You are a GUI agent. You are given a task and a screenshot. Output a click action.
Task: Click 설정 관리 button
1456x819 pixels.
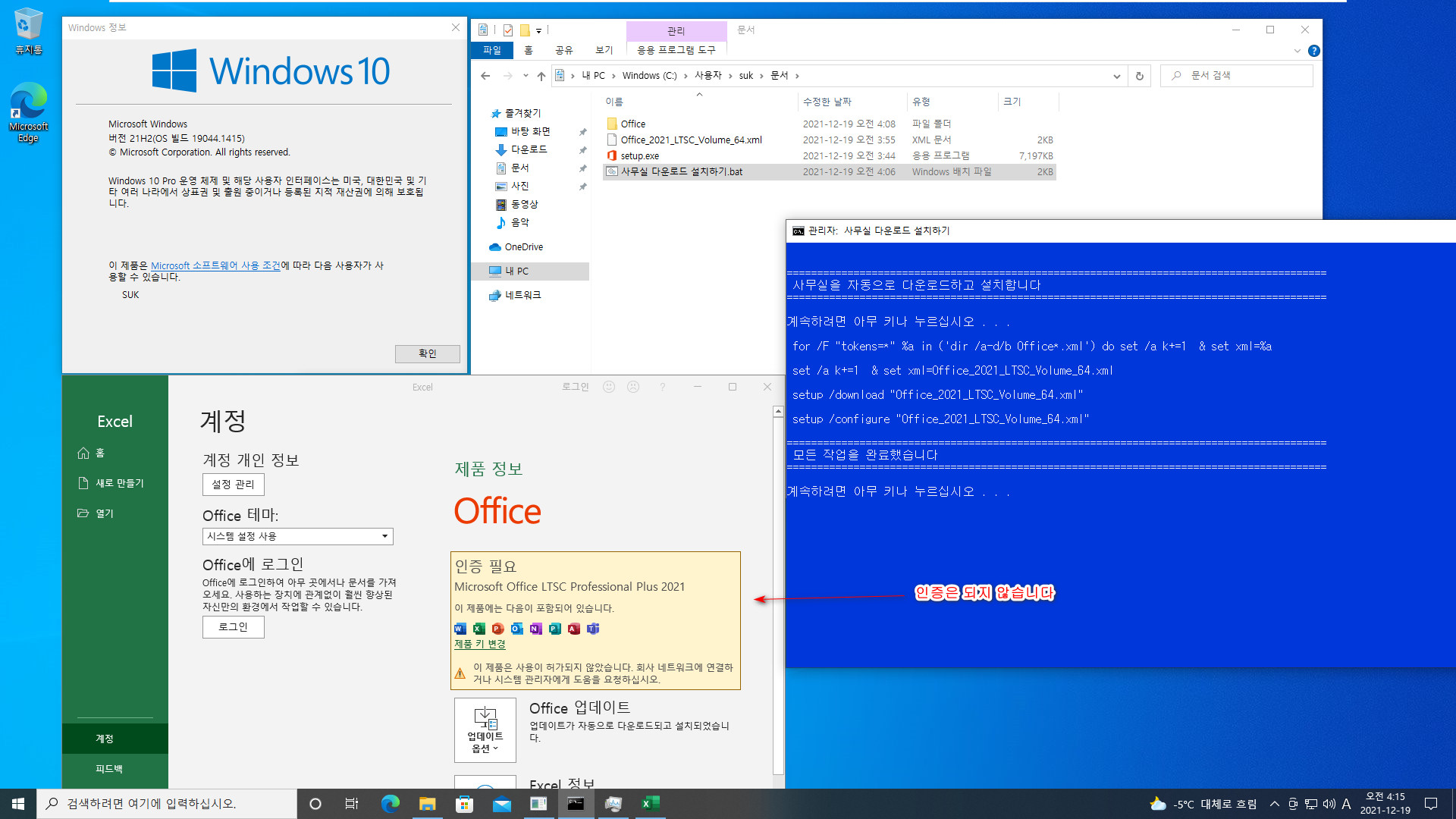point(234,484)
